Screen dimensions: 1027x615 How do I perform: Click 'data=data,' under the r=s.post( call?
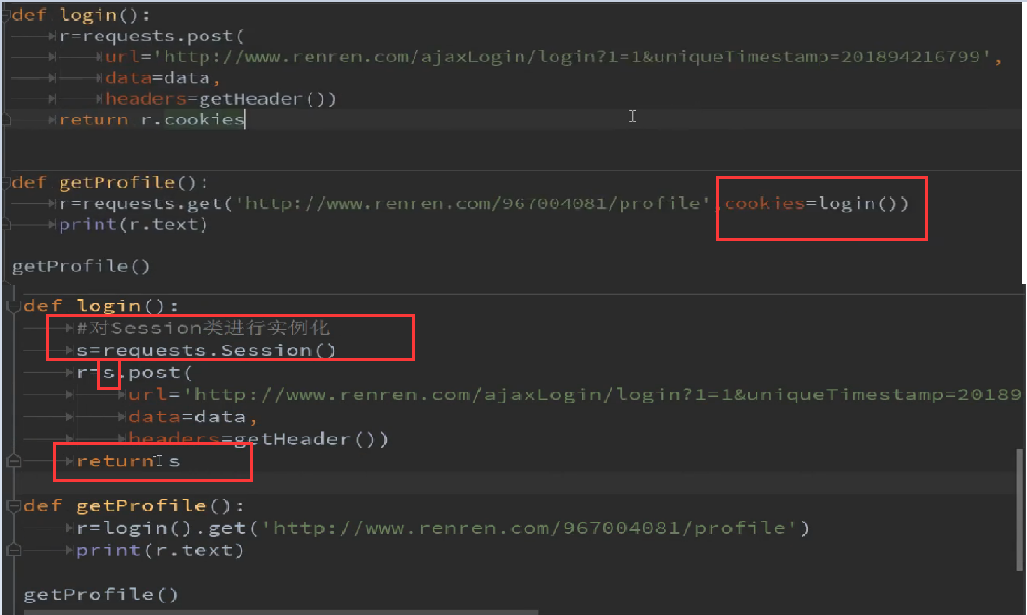click(193, 417)
